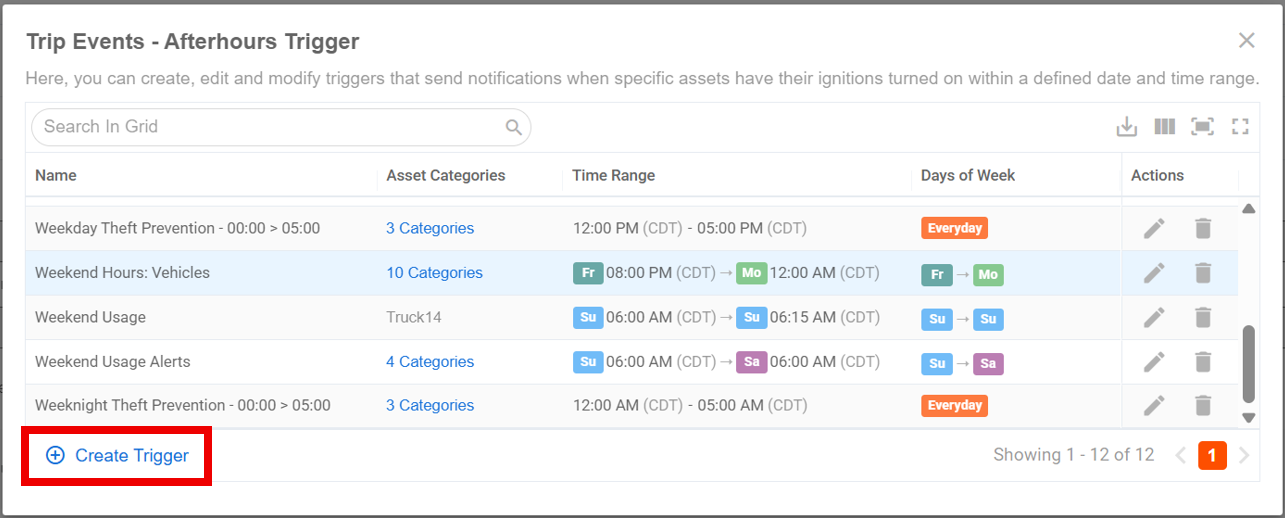Viewport: 1285px width, 518px height.
Task: Delete the Weeknight Theft Prevention trigger
Action: [1203, 405]
